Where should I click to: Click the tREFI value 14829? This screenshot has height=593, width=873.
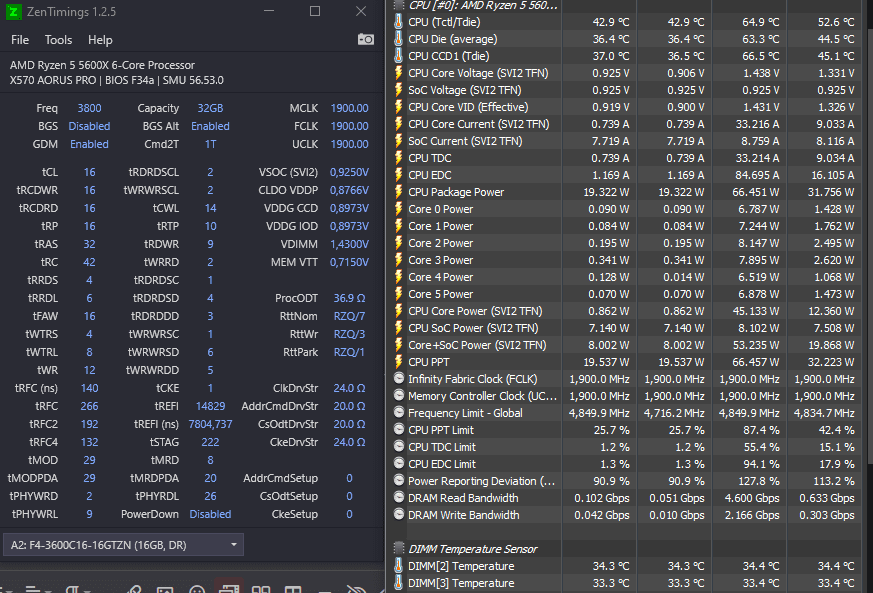(x=210, y=406)
